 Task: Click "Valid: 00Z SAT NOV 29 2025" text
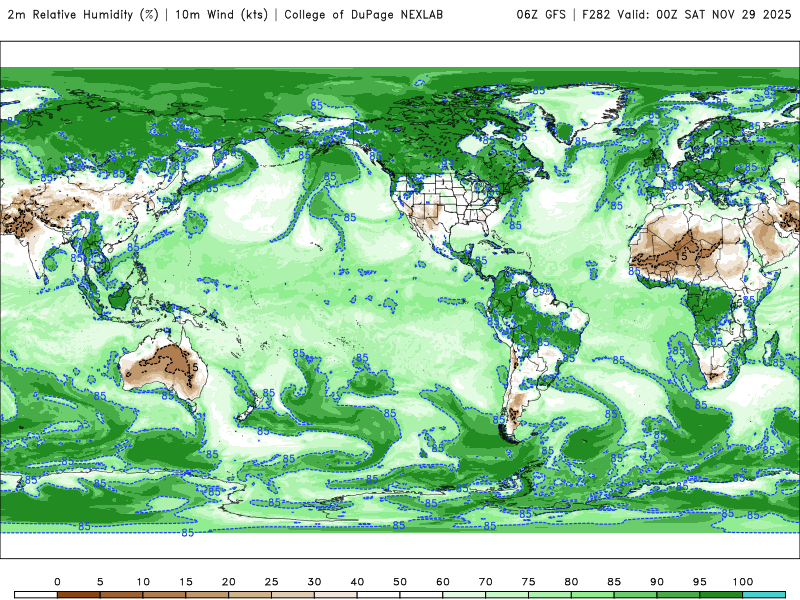(x=704, y=15)
